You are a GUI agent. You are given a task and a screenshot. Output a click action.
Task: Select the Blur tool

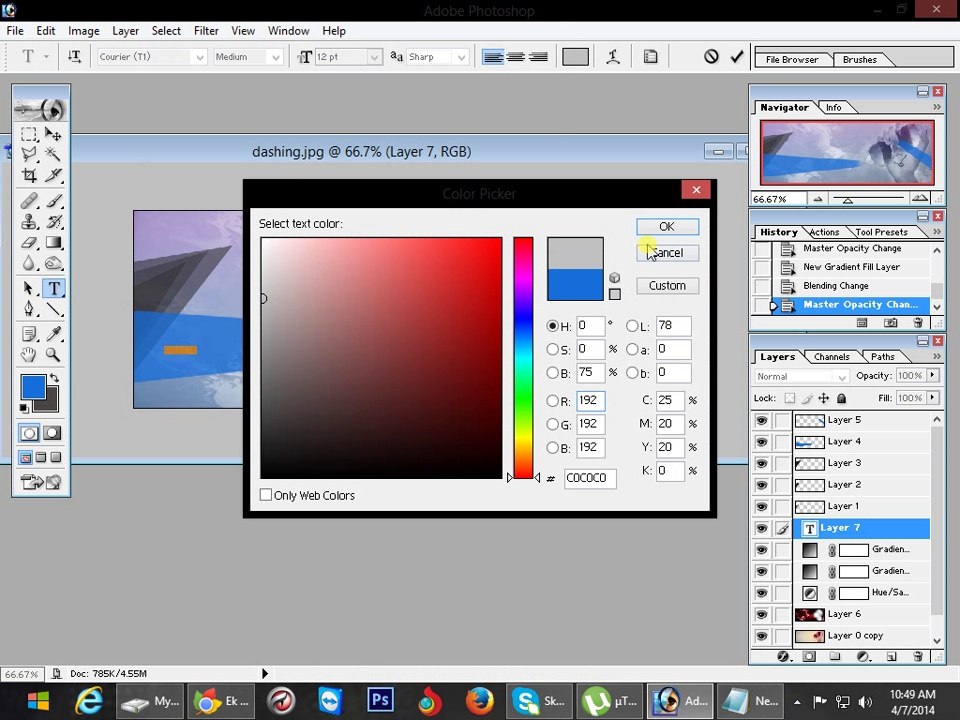[28, 263]
